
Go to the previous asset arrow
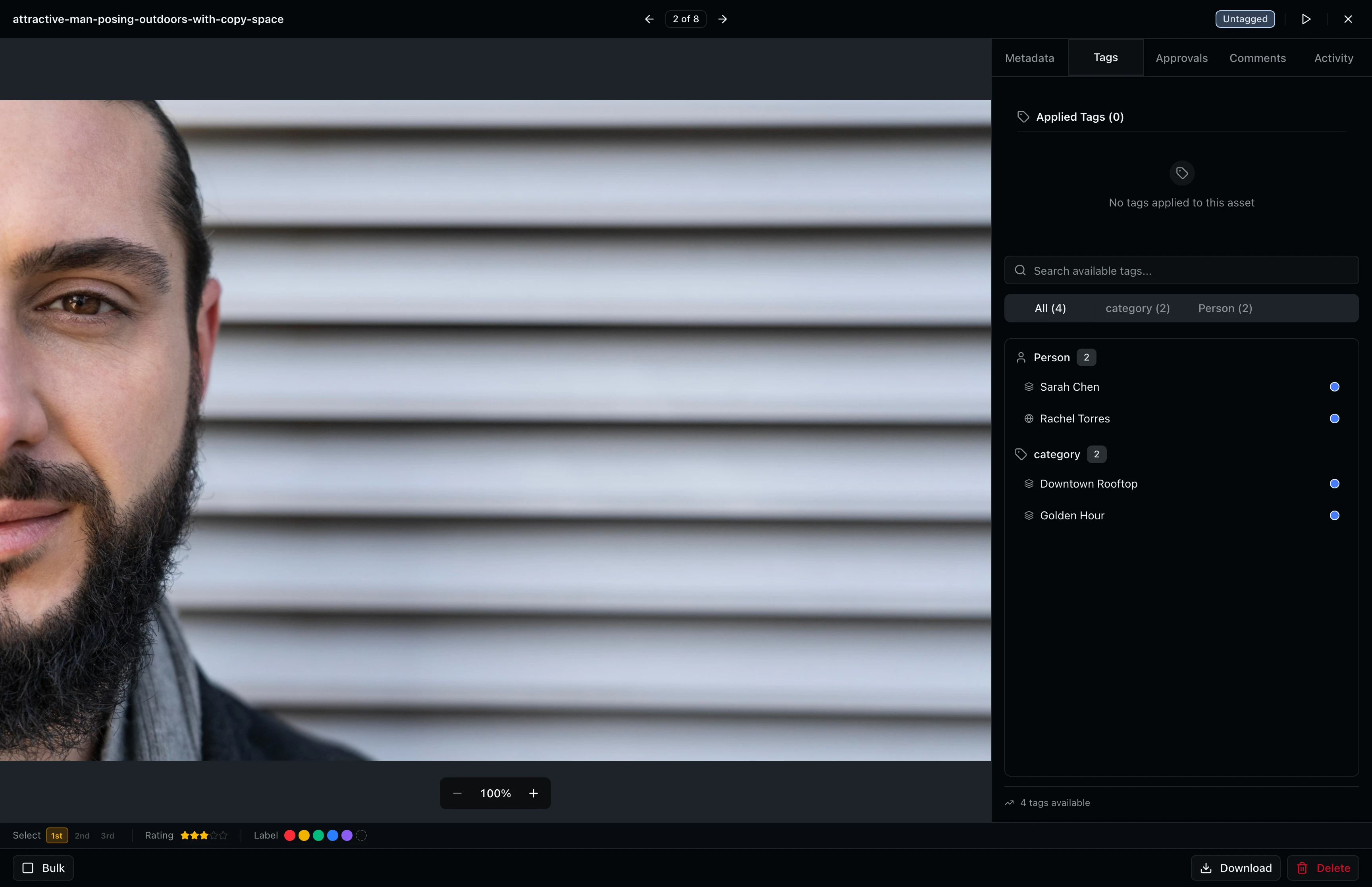pos(649,19)
